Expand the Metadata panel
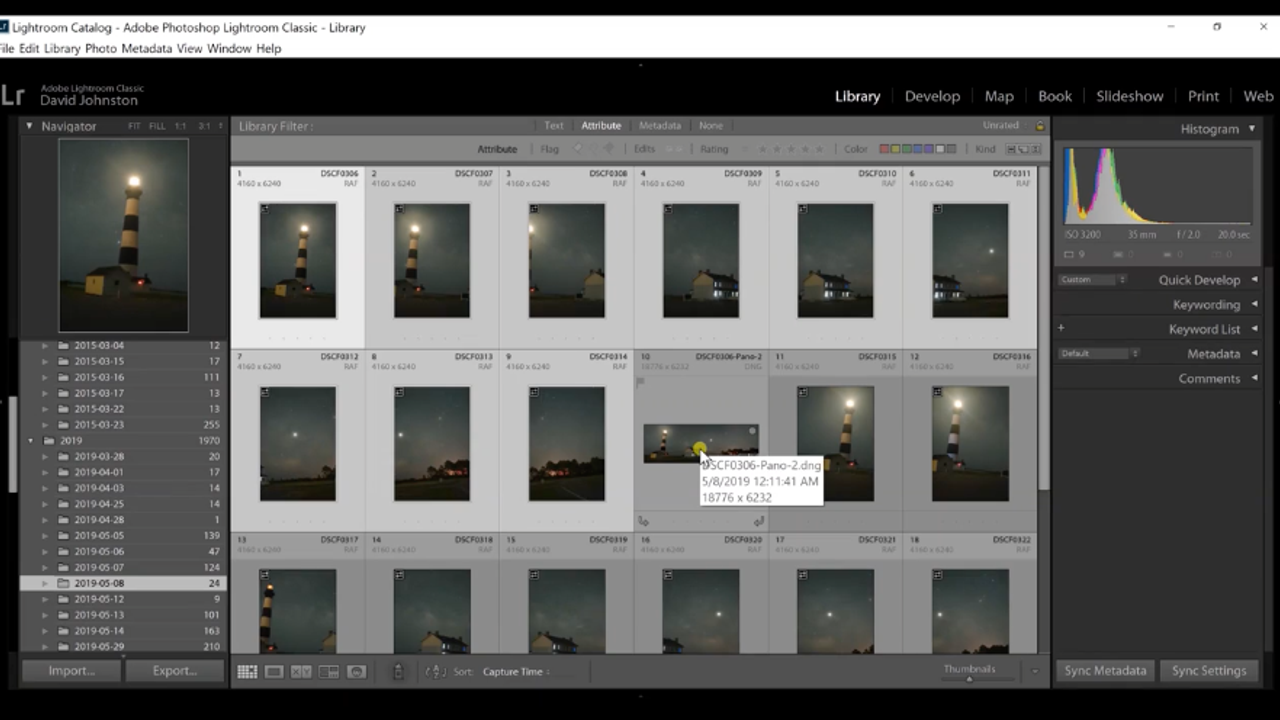Screen dimensions: 1280x720 [1254, 354]
